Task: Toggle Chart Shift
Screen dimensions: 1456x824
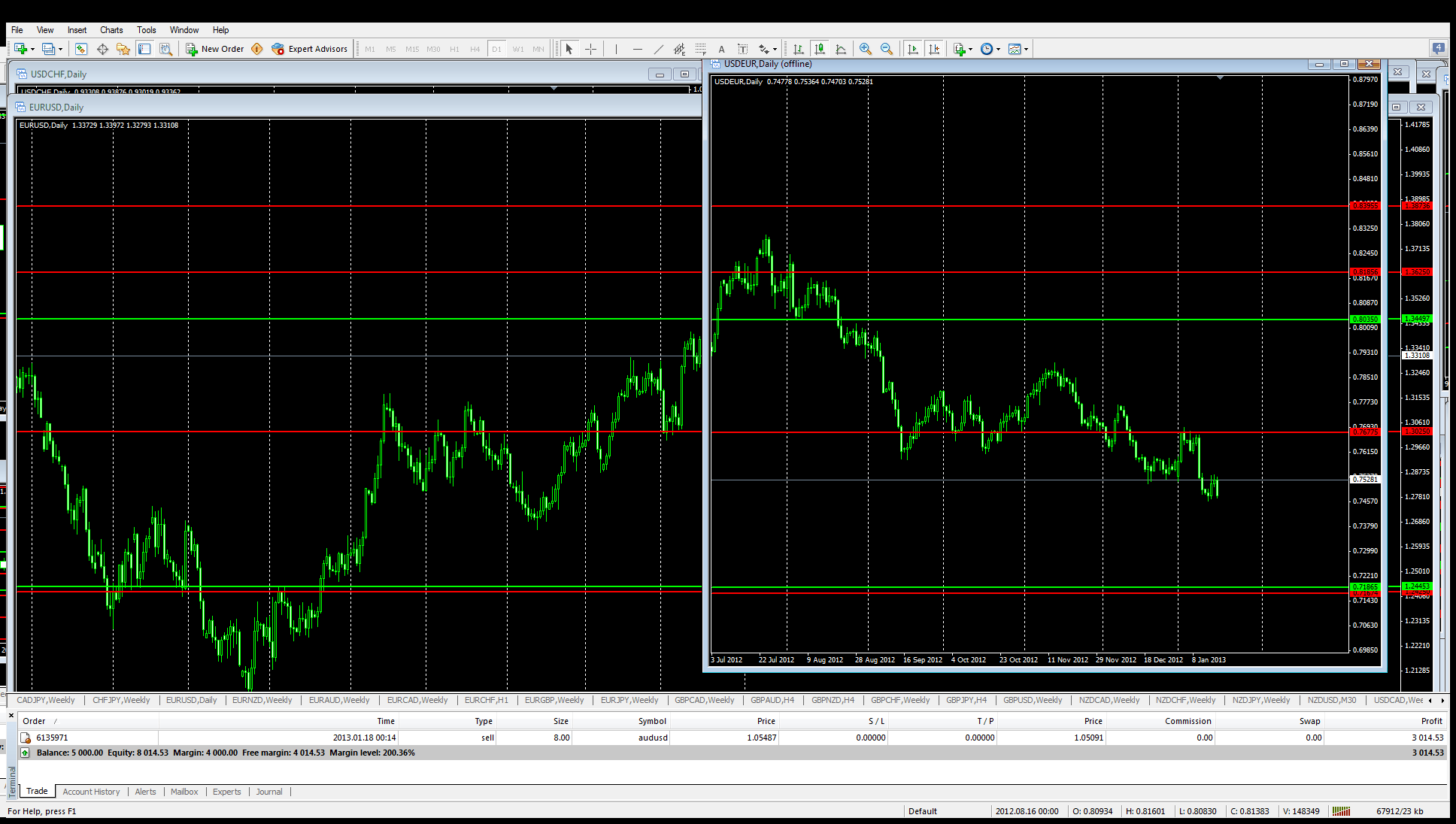Action: click(934, 49)
